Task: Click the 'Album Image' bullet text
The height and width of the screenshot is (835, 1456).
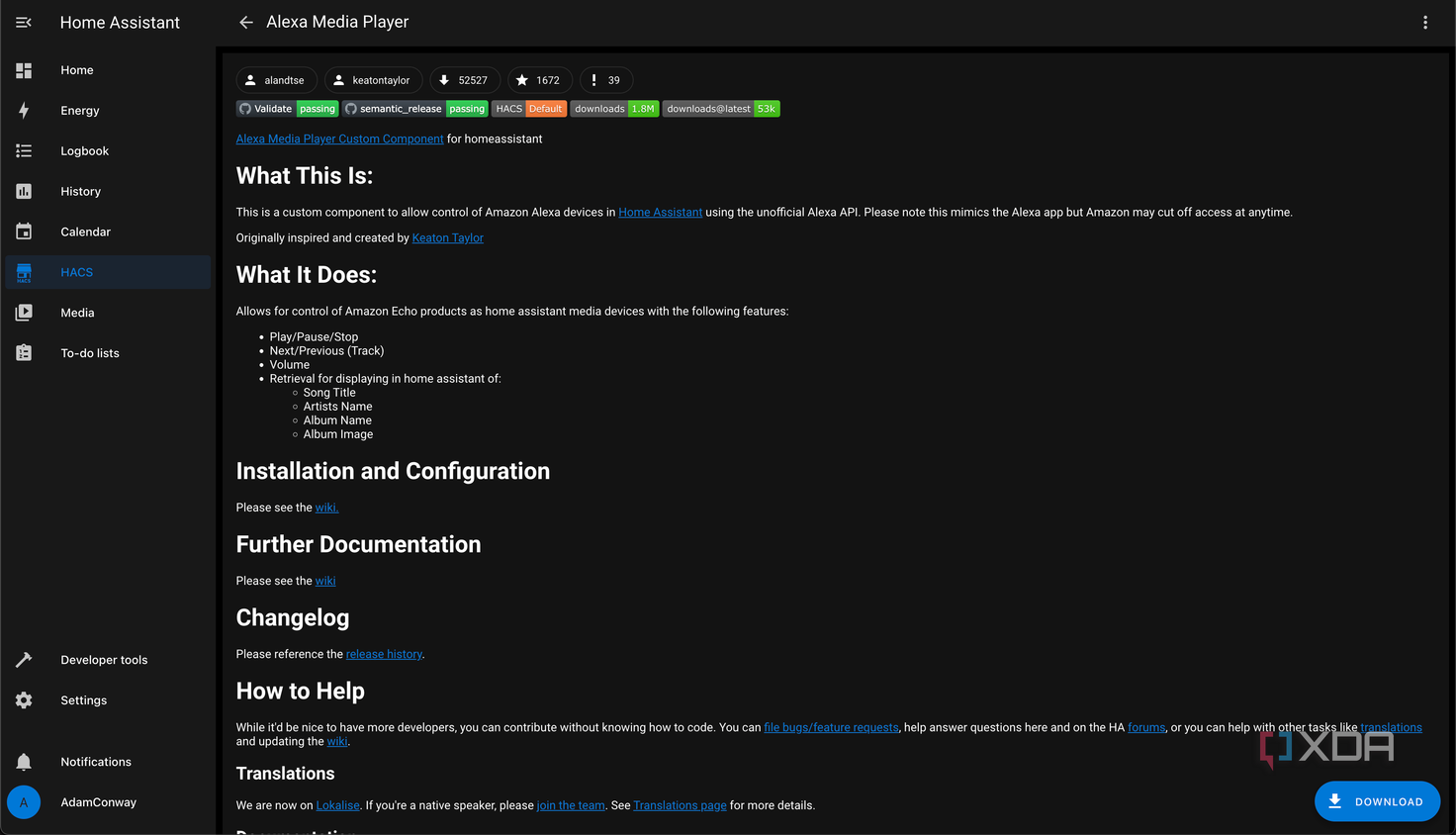Action: pyautogui.click(x=338, y=434)
